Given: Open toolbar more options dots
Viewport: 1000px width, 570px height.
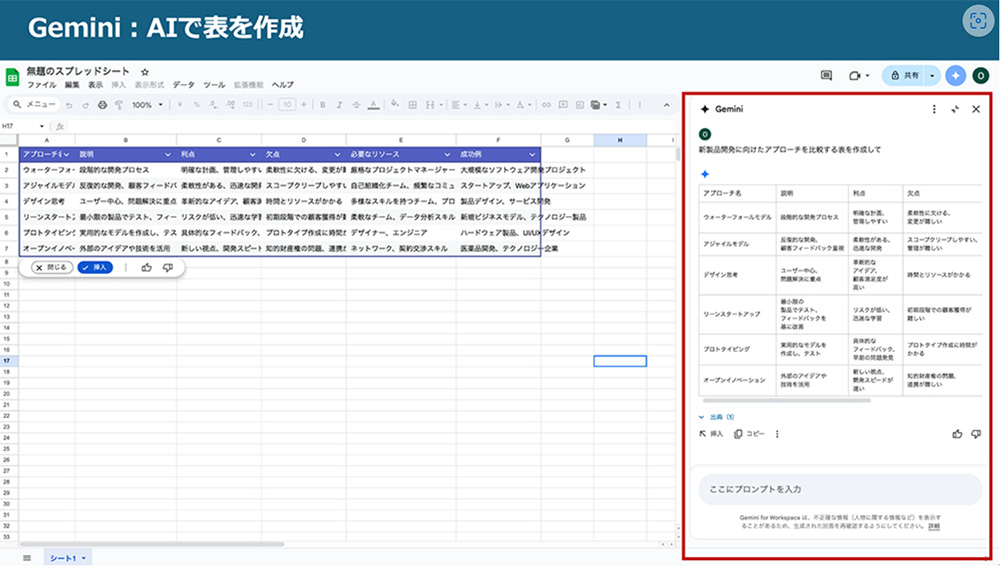Looking at the screenshot, I should 640,105.
